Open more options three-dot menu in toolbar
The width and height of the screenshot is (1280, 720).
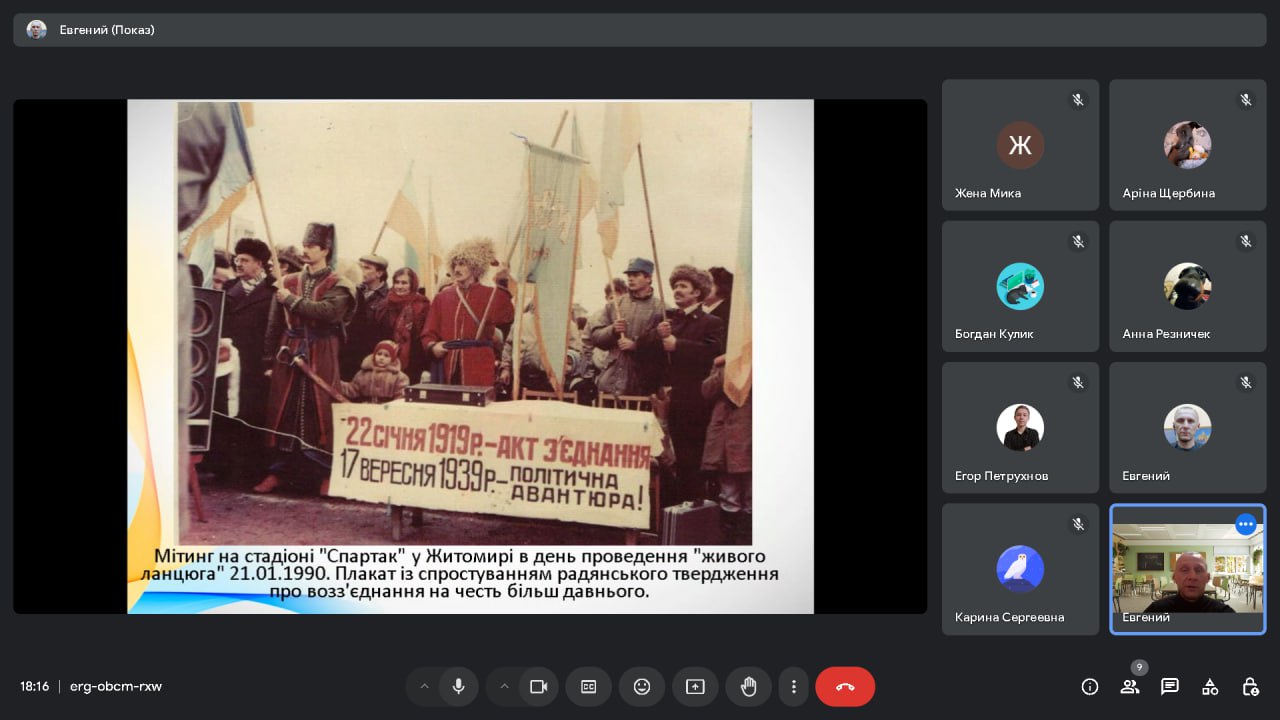(x=794, y=686)
